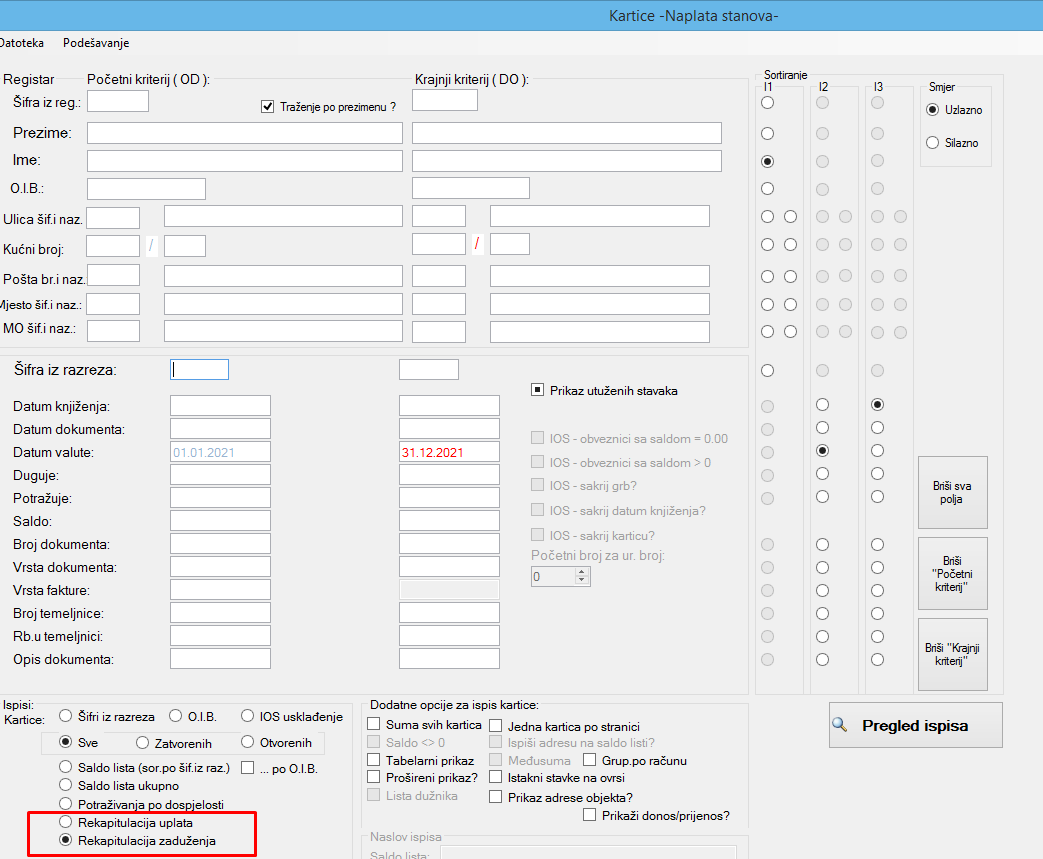
Task: Enable Tabelarni prikaz checkbox
Action: click(375, 760)
